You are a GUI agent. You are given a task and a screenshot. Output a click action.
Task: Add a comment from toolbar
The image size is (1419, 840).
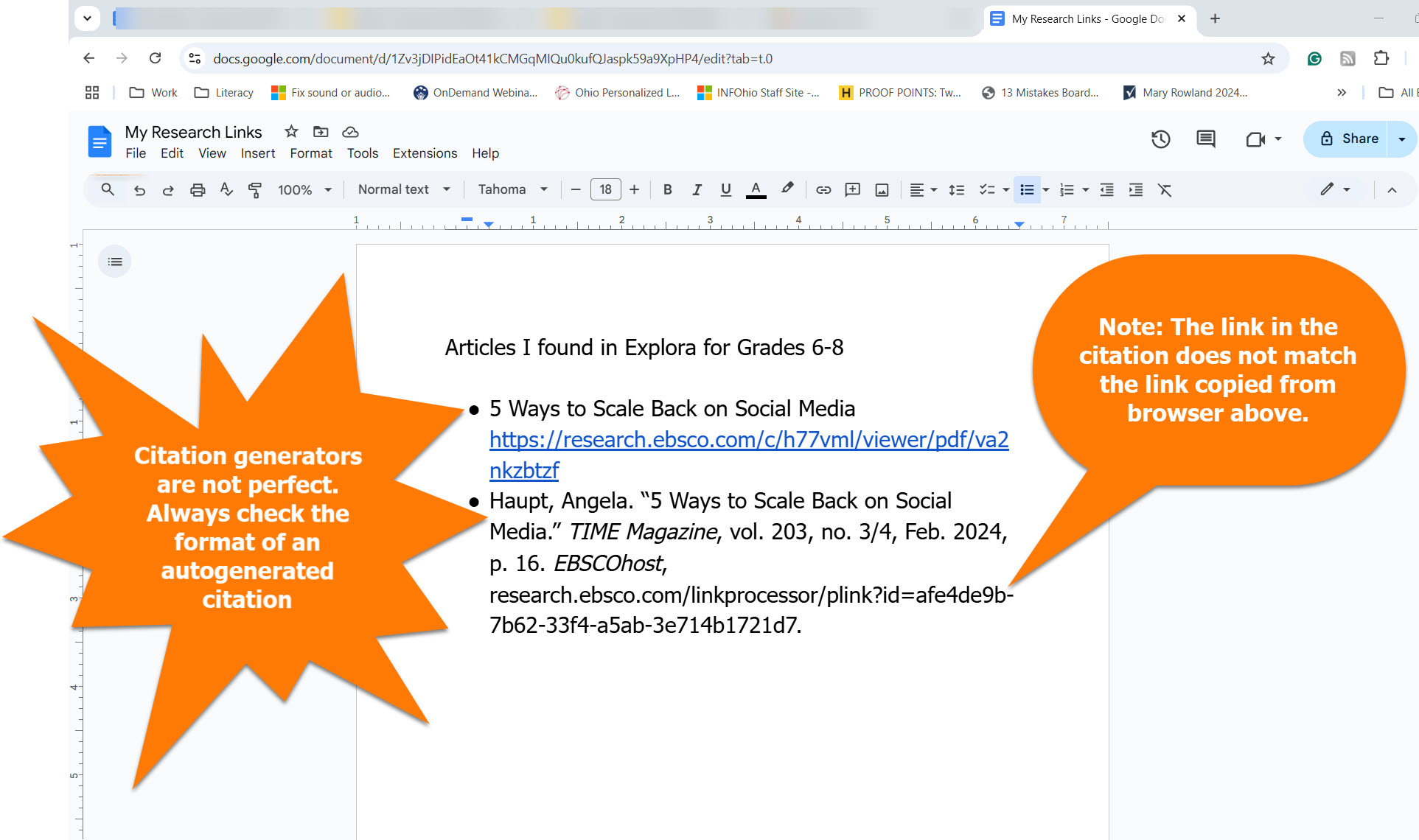pos(852,189)
